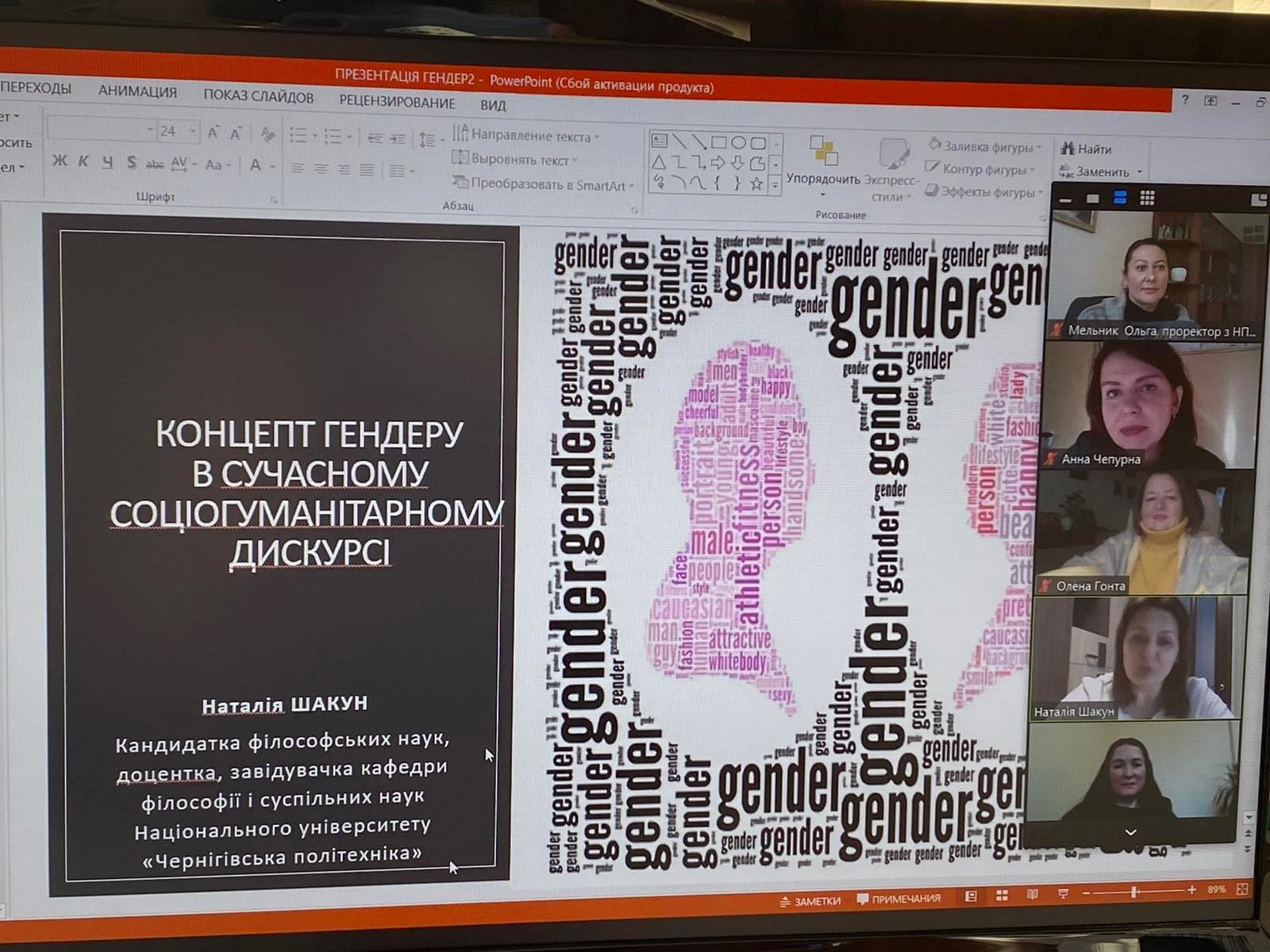Toggle italic formatting (К) button

click(83, 162)
